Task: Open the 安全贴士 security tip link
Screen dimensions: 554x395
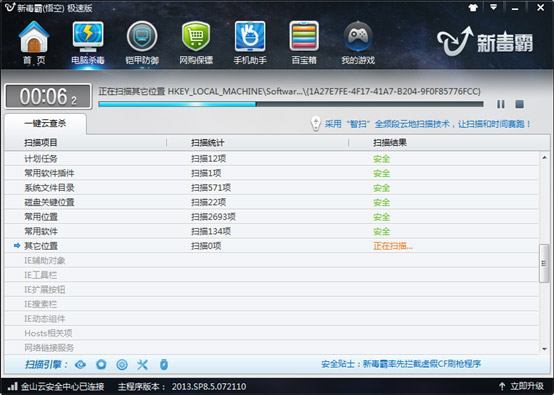Action: [401, 364]
